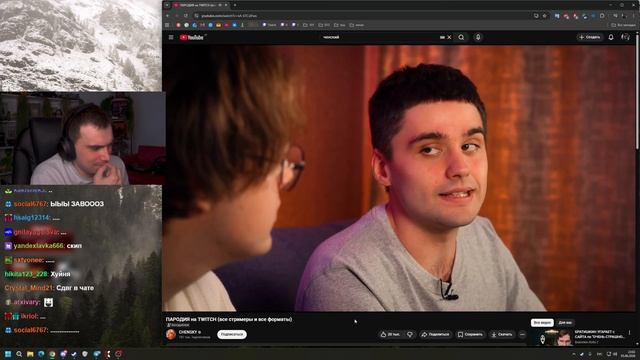The image size is (640, 360).
Task: Share the video via Поделиться
Action: [436, 334]
